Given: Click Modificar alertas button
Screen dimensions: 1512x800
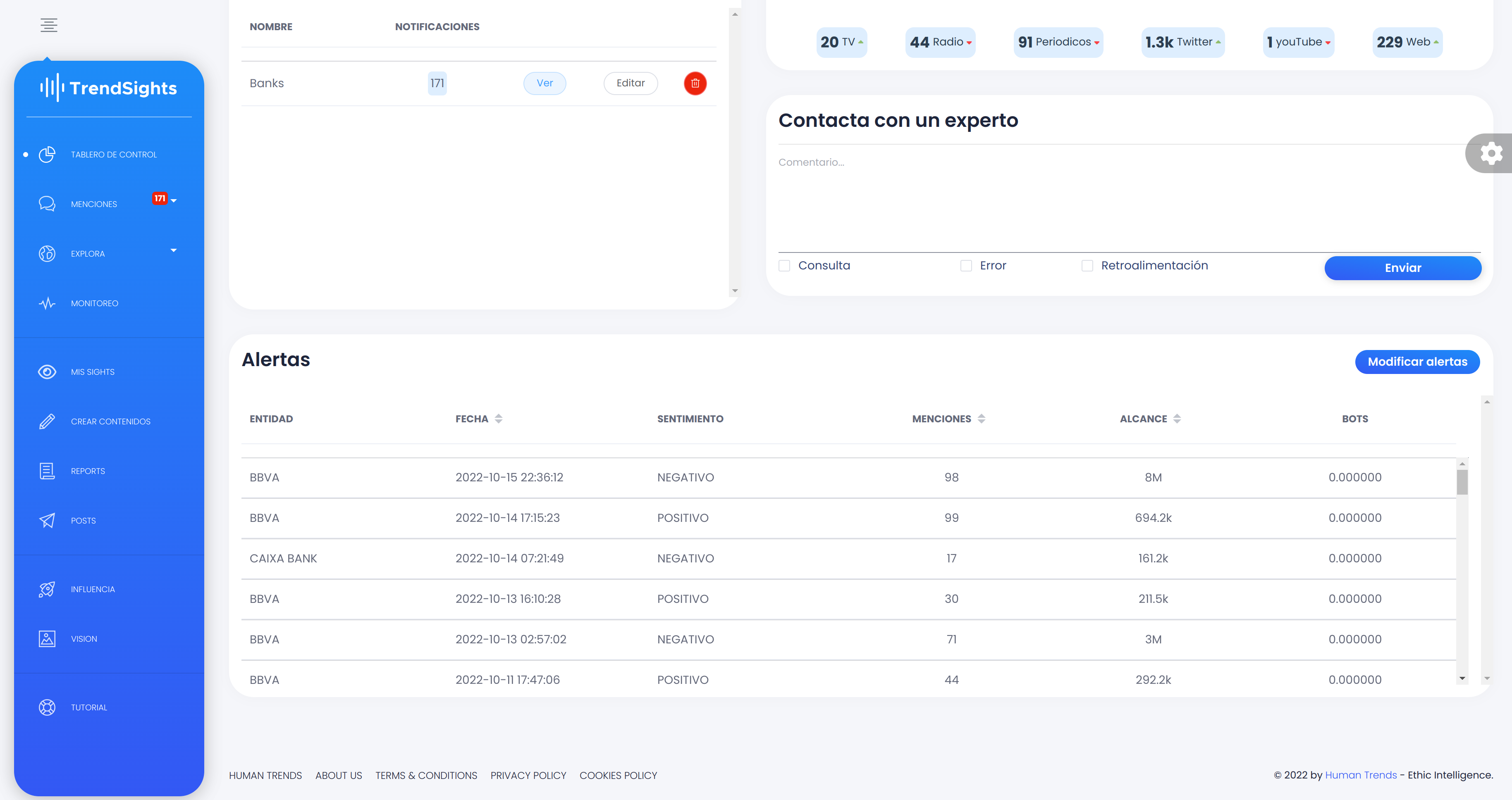Looking at the screenshot, I should (x=1417, y=362).
